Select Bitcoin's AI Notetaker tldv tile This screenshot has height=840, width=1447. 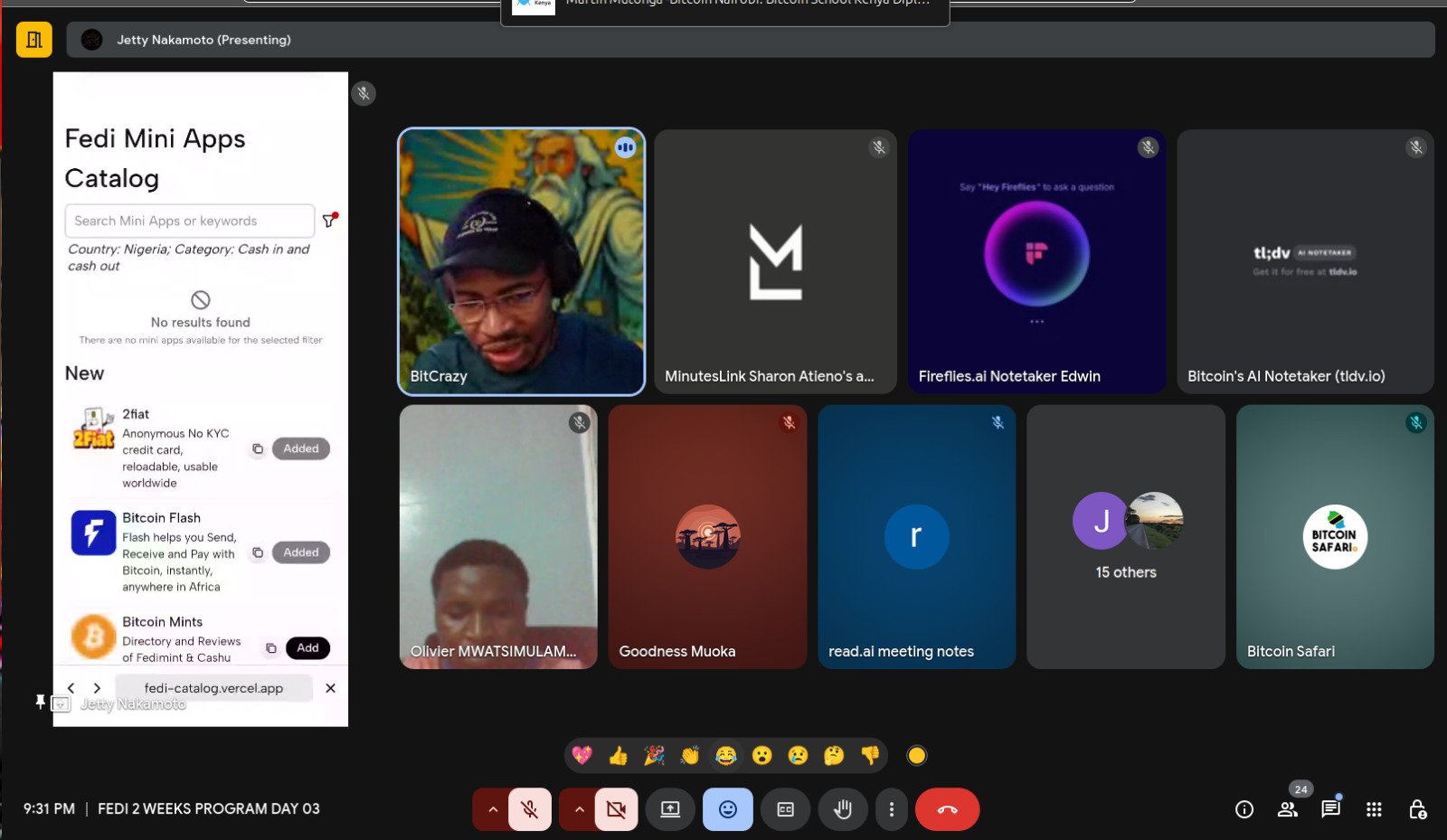1305,261
